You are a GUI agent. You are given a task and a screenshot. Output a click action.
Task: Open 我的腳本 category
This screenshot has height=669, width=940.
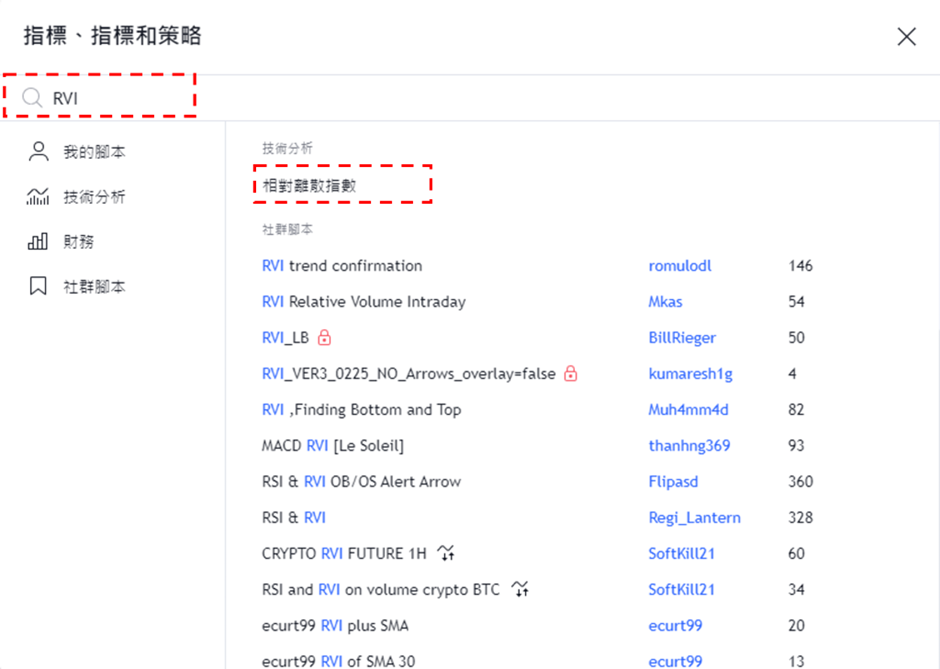coord(94,152)
